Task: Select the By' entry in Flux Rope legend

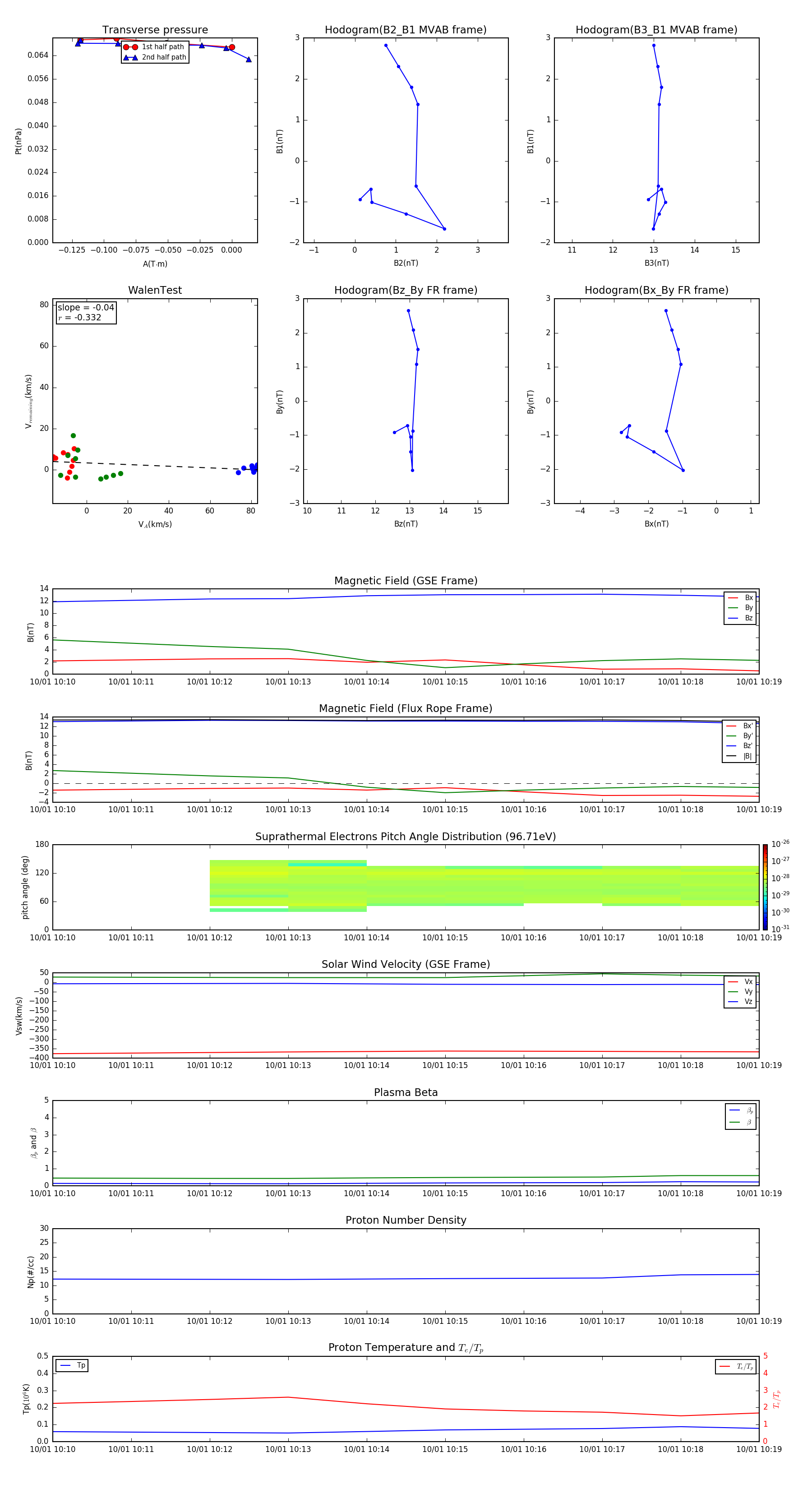Action: 739,736
